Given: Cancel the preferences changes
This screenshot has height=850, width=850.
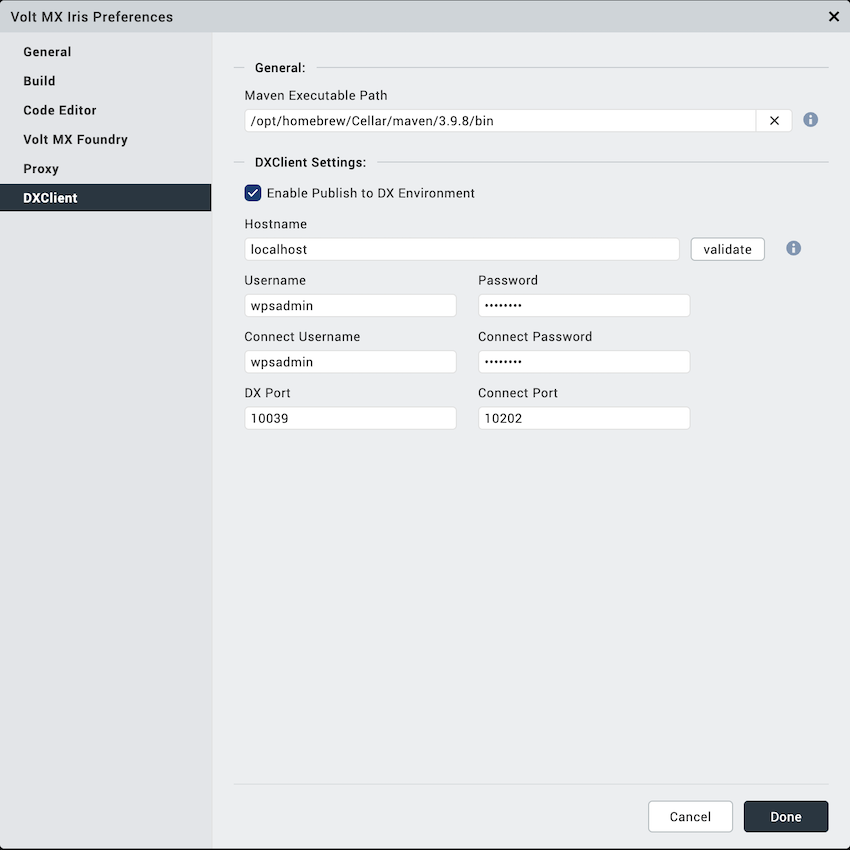Looking at the screenshot, I should click(690, 816).
